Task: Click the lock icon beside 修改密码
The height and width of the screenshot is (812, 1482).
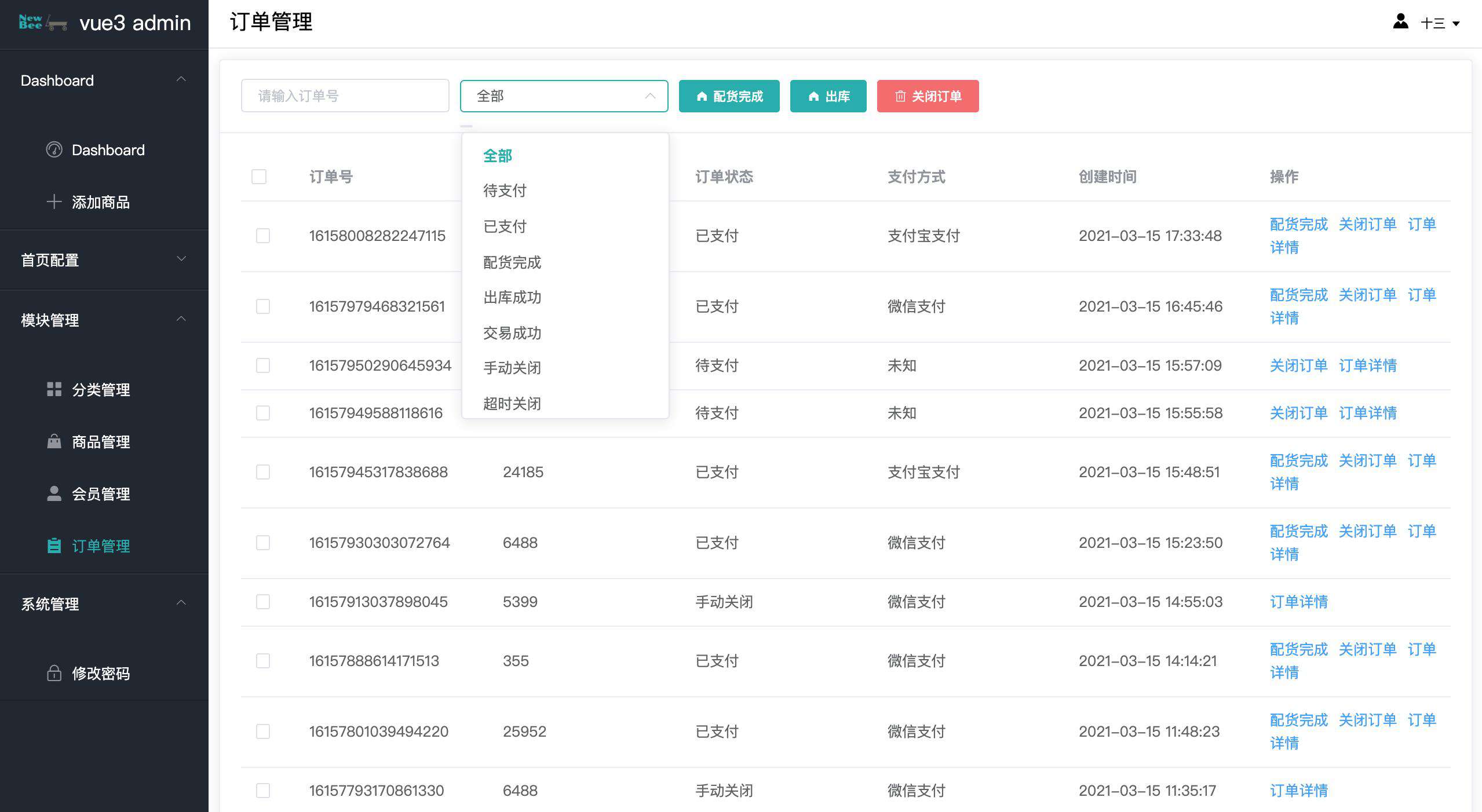Action: click(54, 673)
